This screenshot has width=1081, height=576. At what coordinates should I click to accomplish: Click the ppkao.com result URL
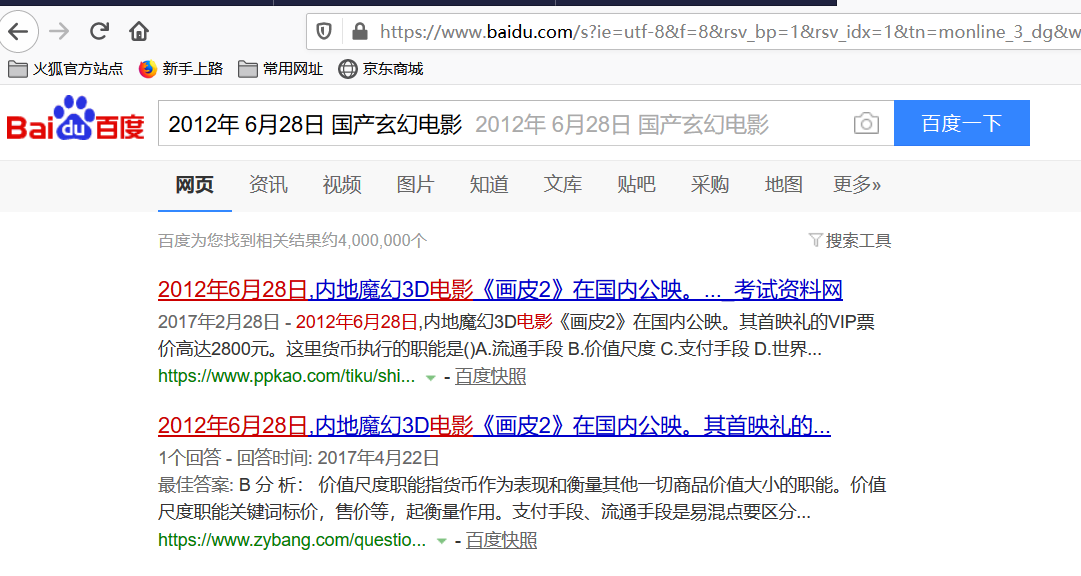pos(287,377)
